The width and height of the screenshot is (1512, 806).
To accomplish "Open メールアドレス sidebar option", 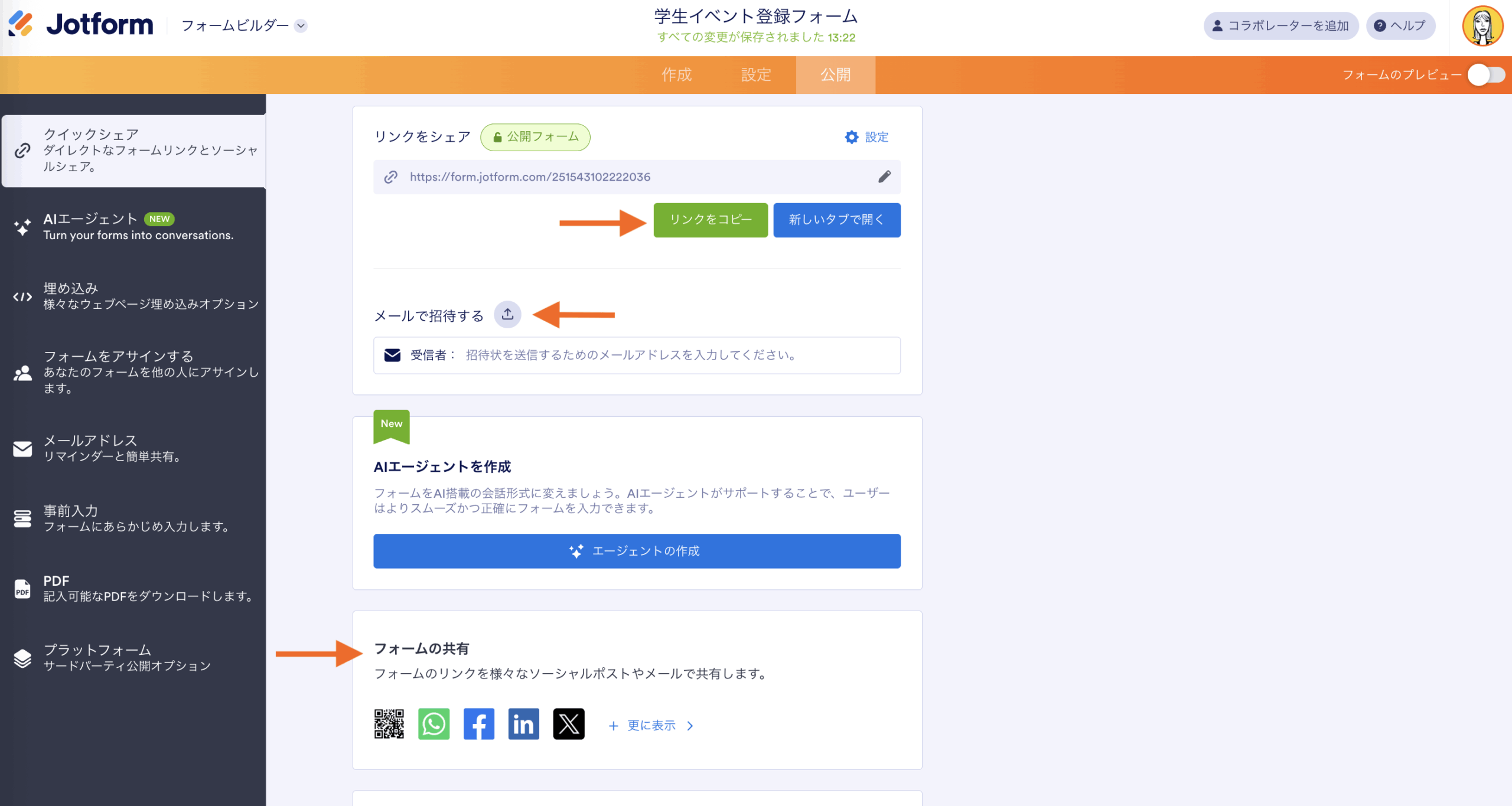I will pyautogui.click(x=134, y=448).
